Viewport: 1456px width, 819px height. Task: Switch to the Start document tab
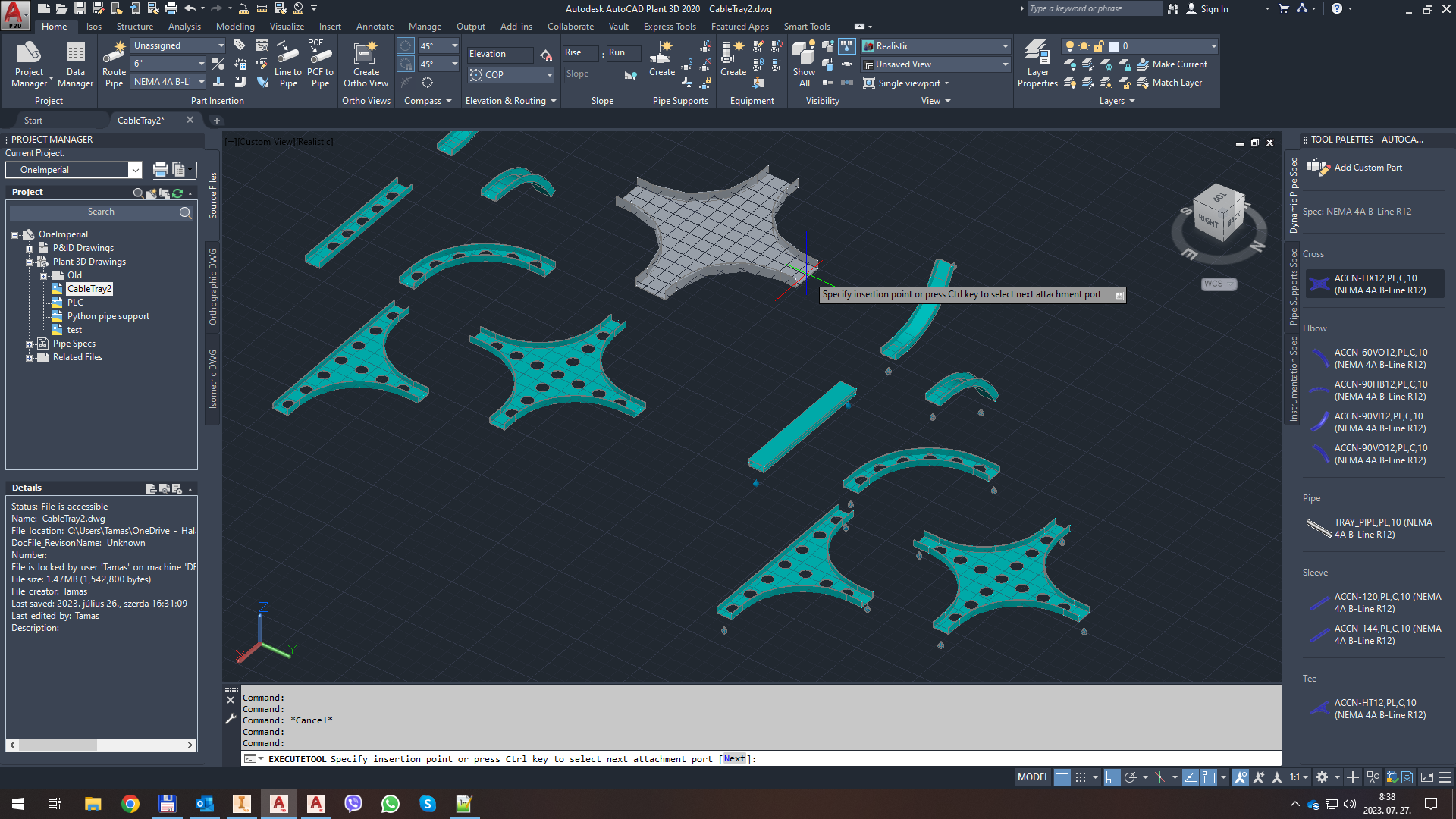[33, 120]
